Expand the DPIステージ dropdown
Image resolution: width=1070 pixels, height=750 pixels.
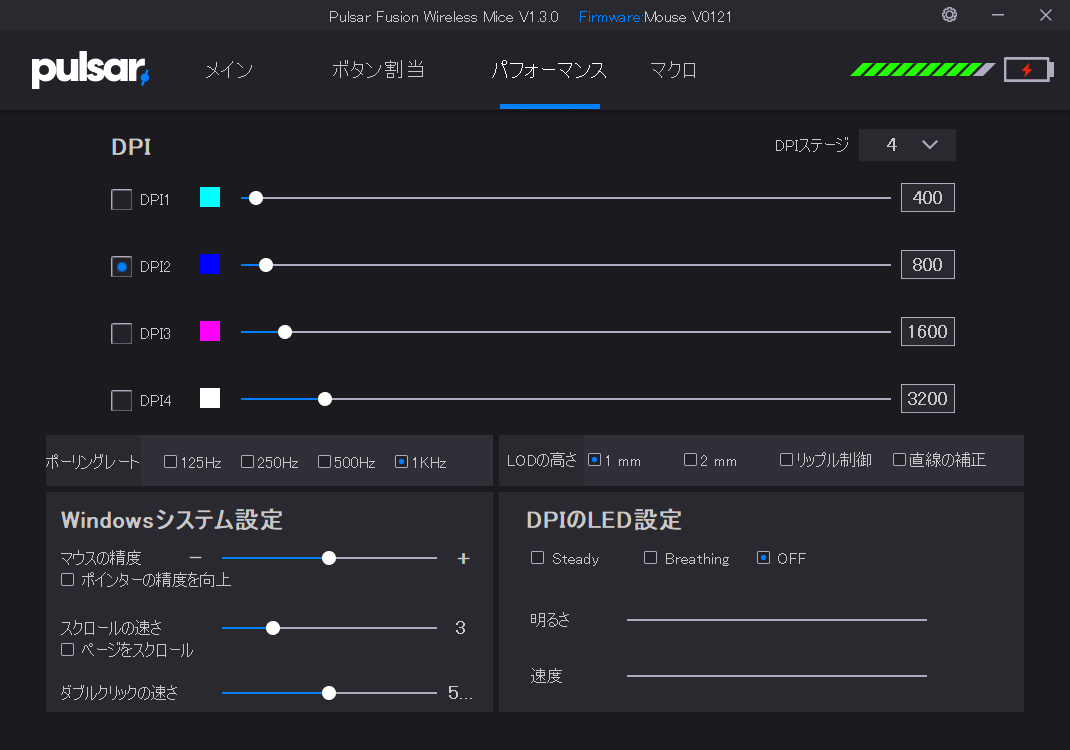pyautogui.click(x=907, y=145)
